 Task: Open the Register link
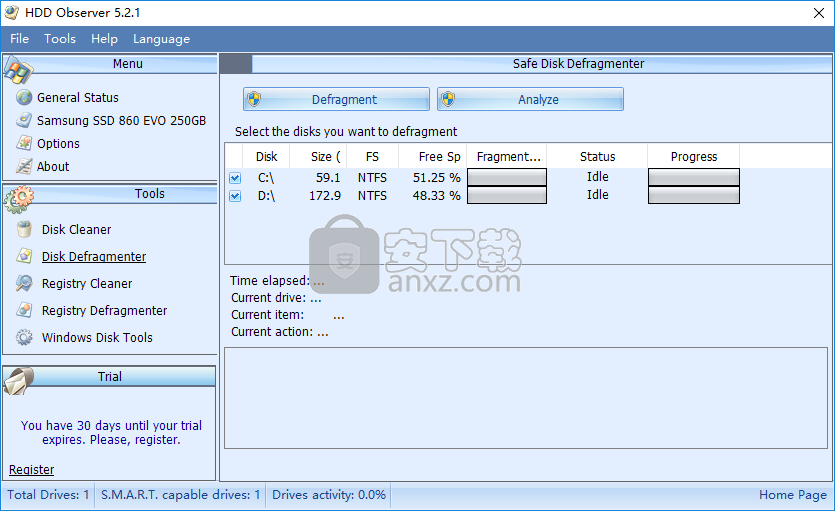point(31,469)
